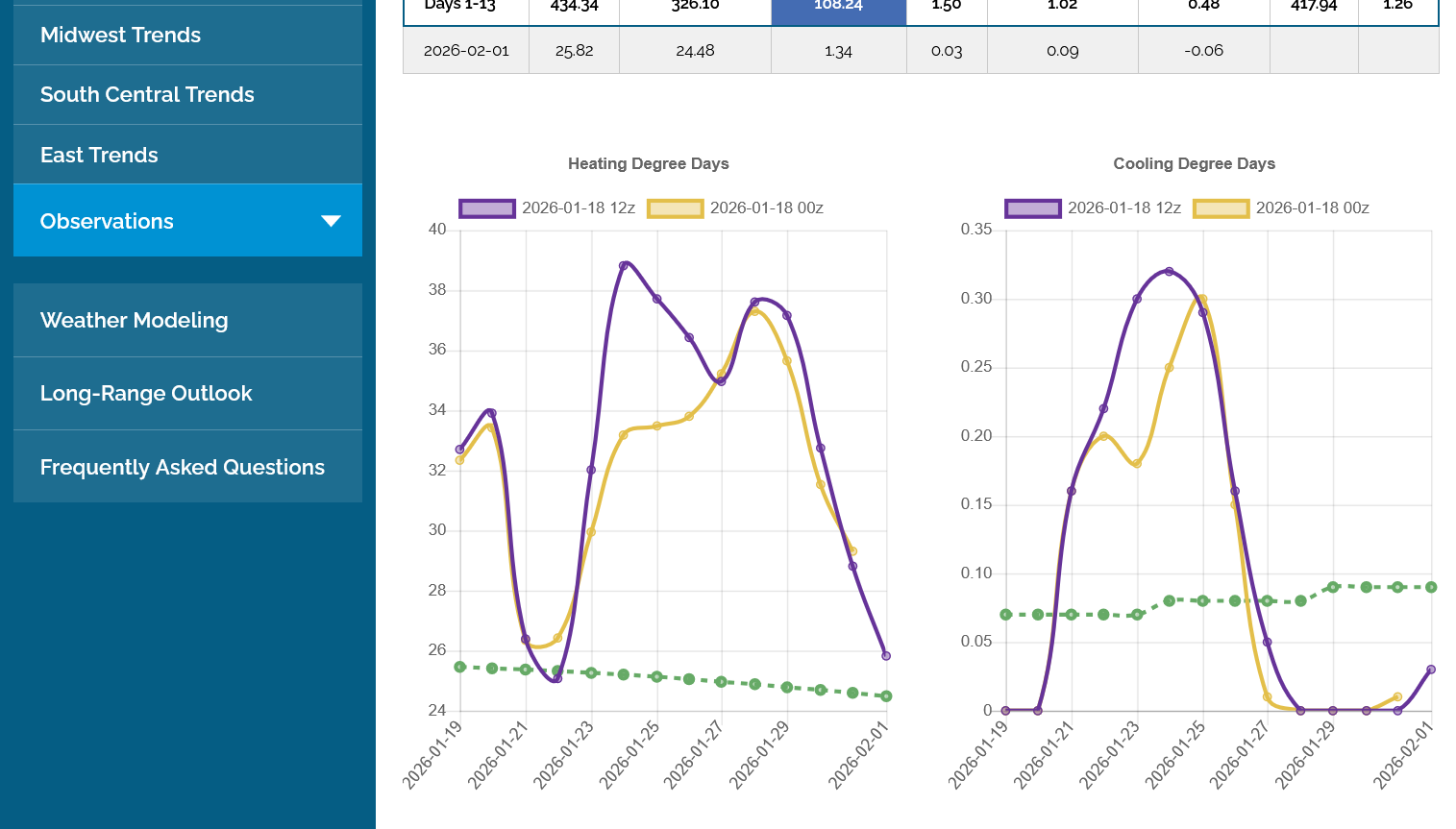This screenshot has width=1456, height=829.
Task: Open the Midwest Trends menu item
Action: tap(120, 36)
